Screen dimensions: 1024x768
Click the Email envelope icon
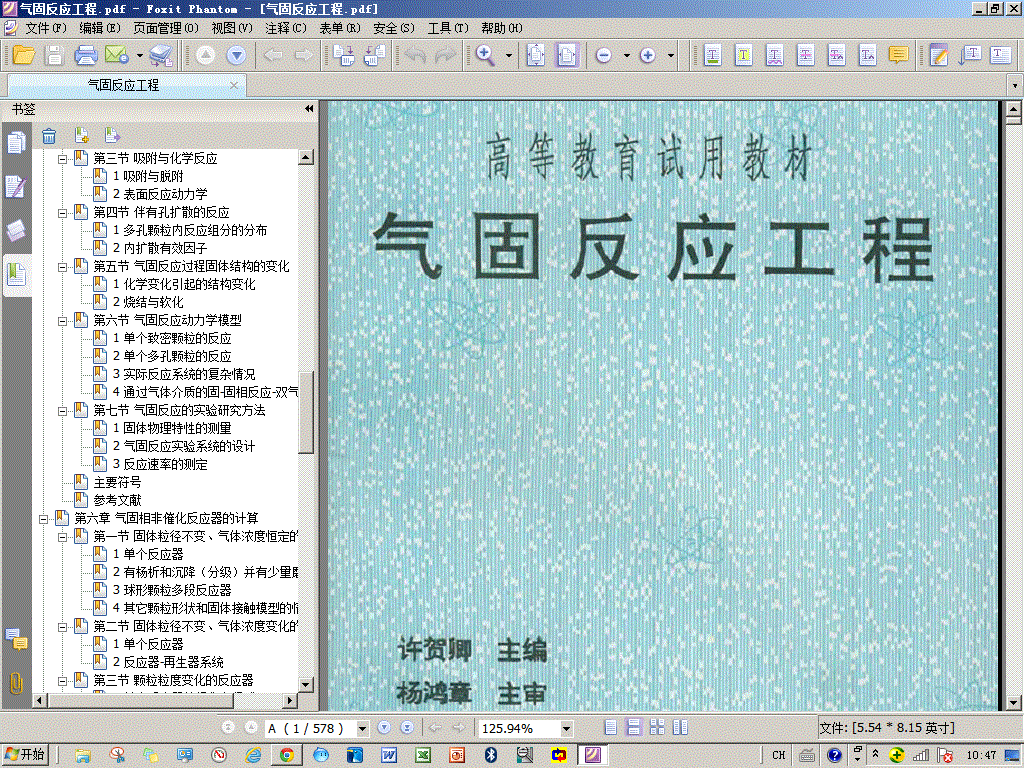(117, 56)
